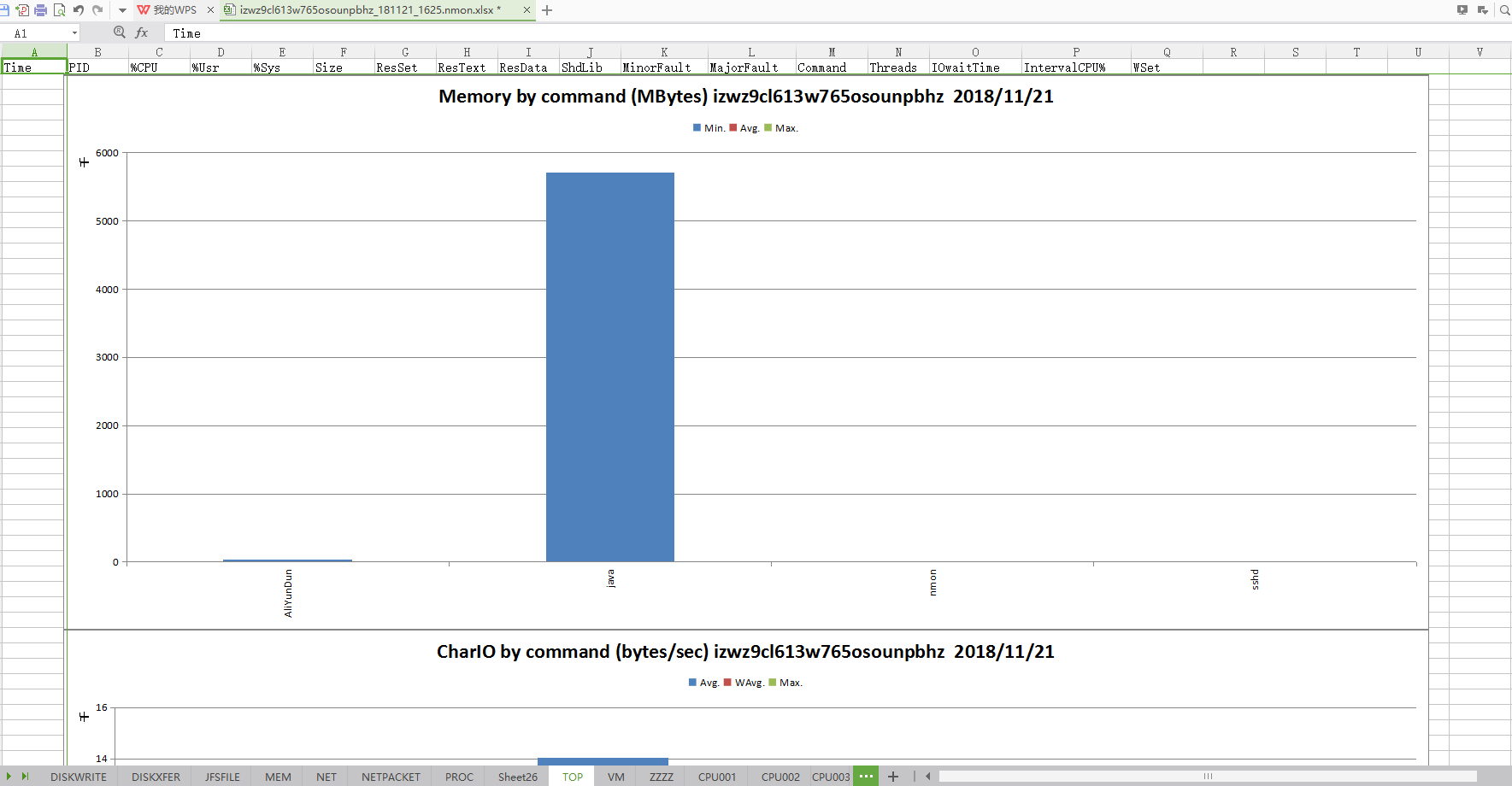Click the Print icon
The image size is (1512, 786).
40,10
